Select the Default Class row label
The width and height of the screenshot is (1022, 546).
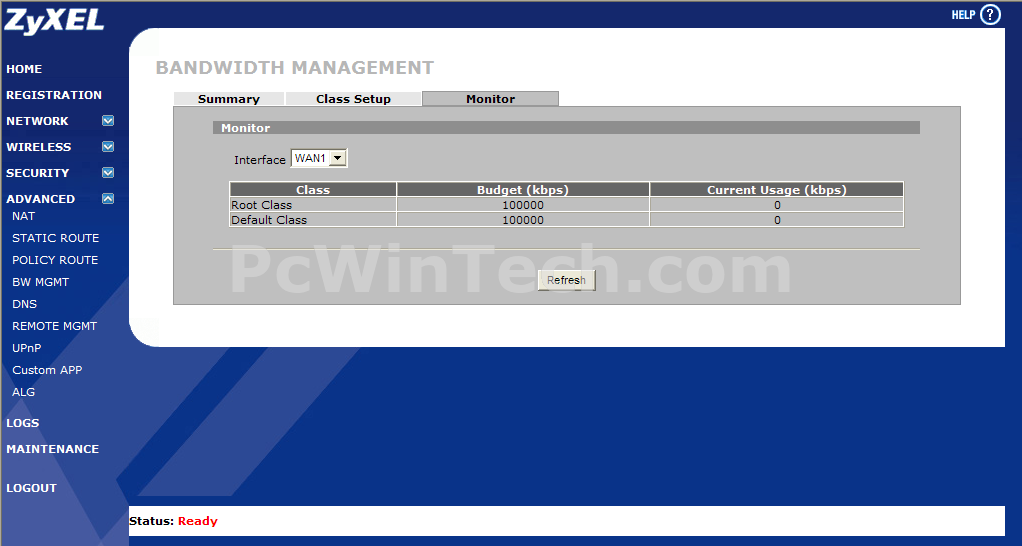click(269, 220)
